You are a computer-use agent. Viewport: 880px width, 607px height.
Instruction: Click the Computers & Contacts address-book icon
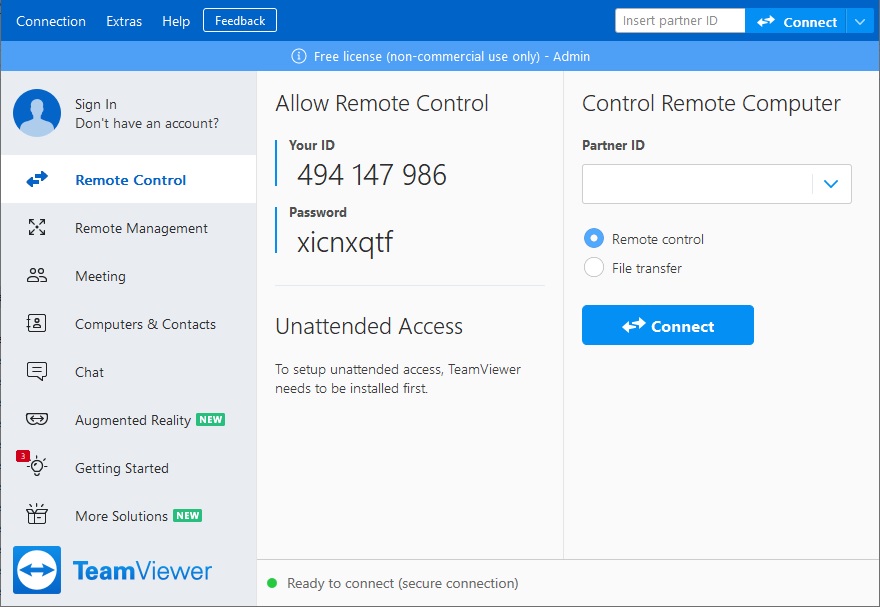(x=36, y=323)
